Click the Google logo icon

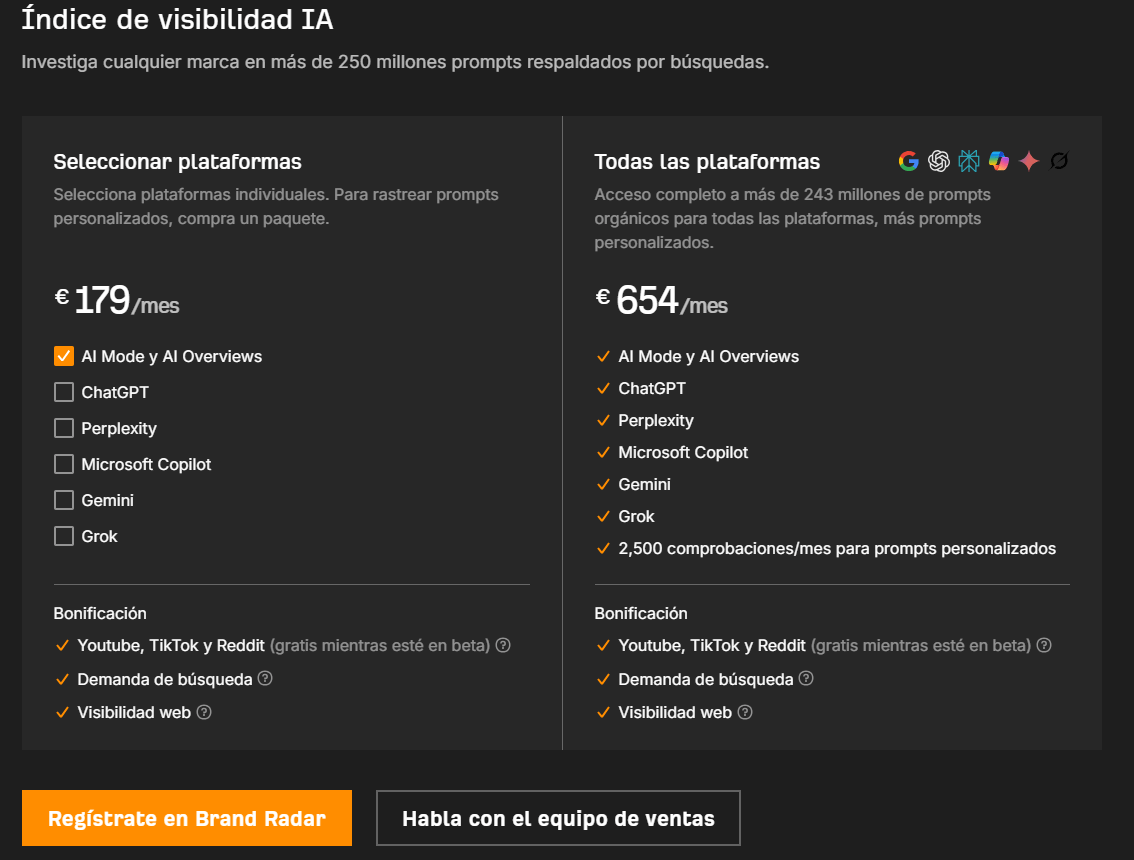point(908,161)
